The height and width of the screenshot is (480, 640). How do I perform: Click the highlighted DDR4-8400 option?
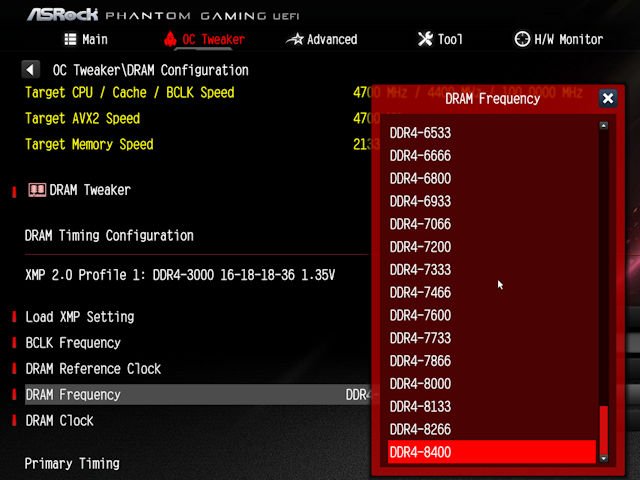click(x=492, y=452)
